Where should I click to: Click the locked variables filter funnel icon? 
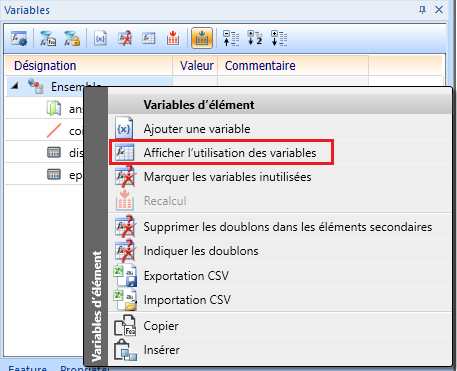click(x=72, y=38)
